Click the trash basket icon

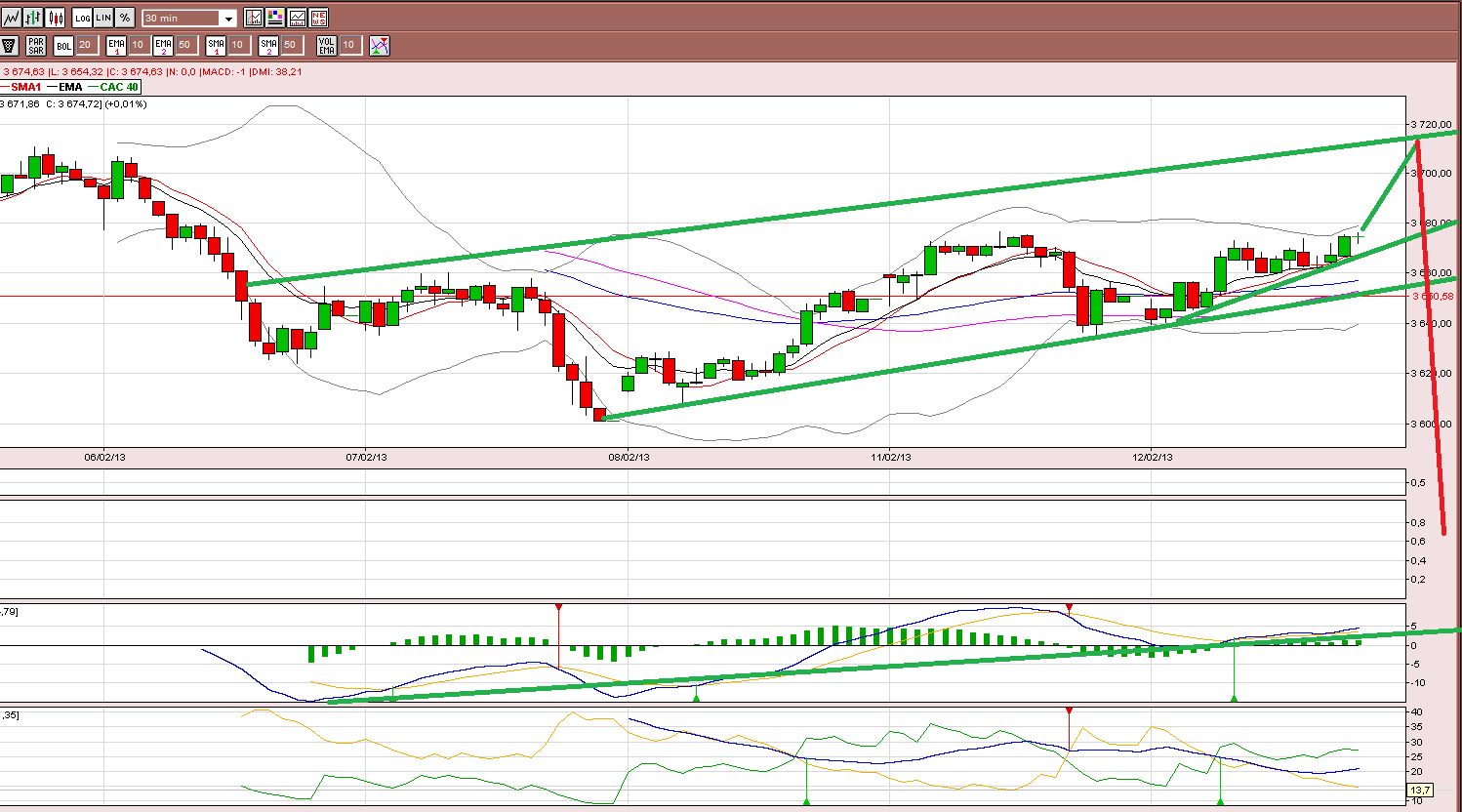(10, 45)
